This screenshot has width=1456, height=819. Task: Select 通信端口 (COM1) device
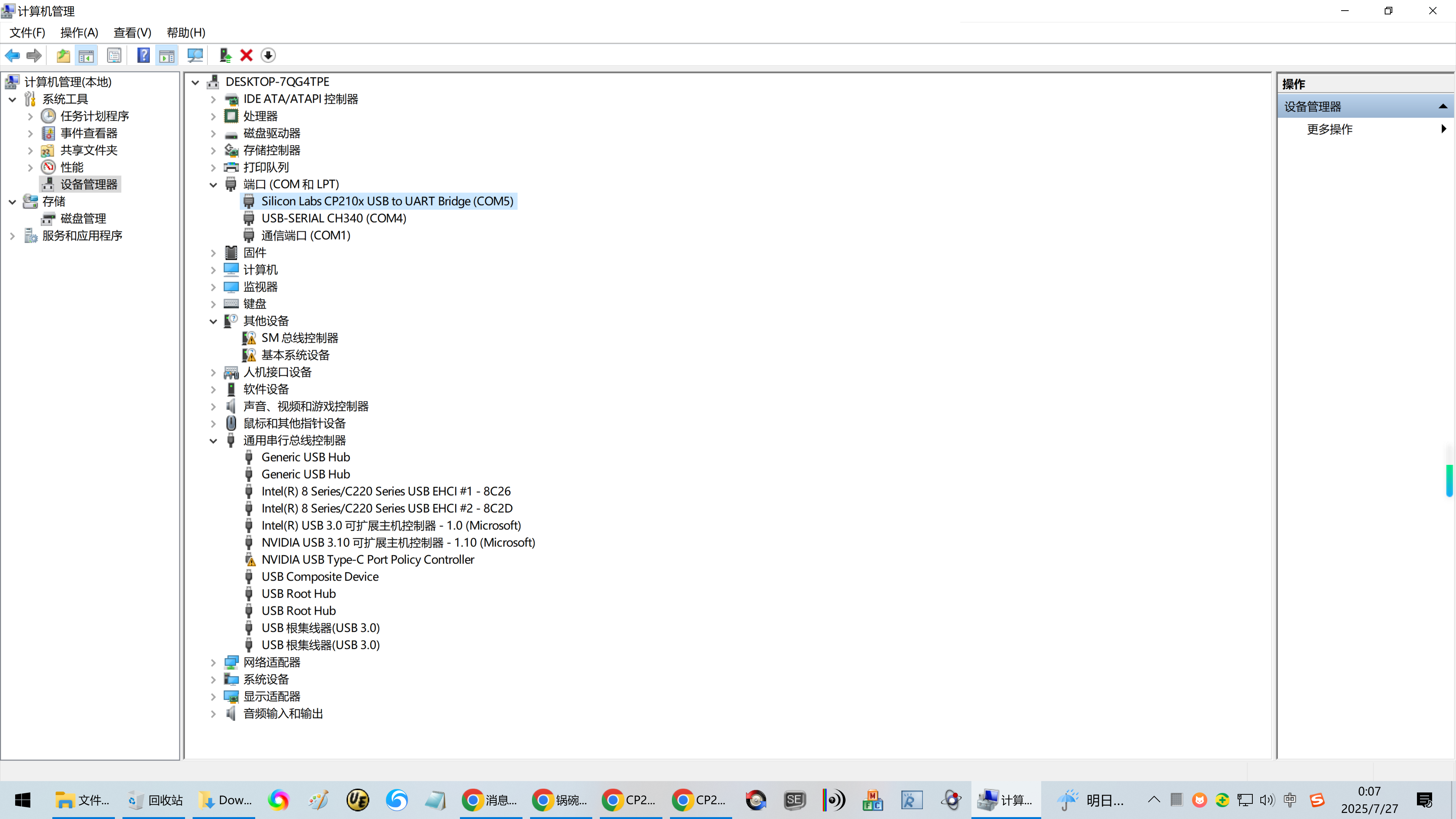[306, 235]
